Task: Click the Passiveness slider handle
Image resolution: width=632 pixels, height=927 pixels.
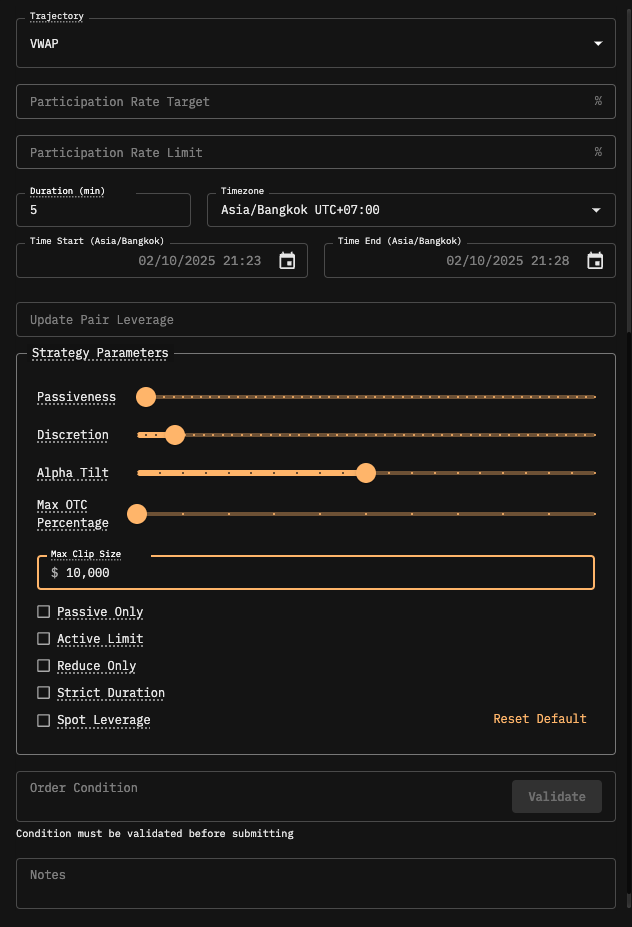Action: pyautogui.click(x=146, y=397)
